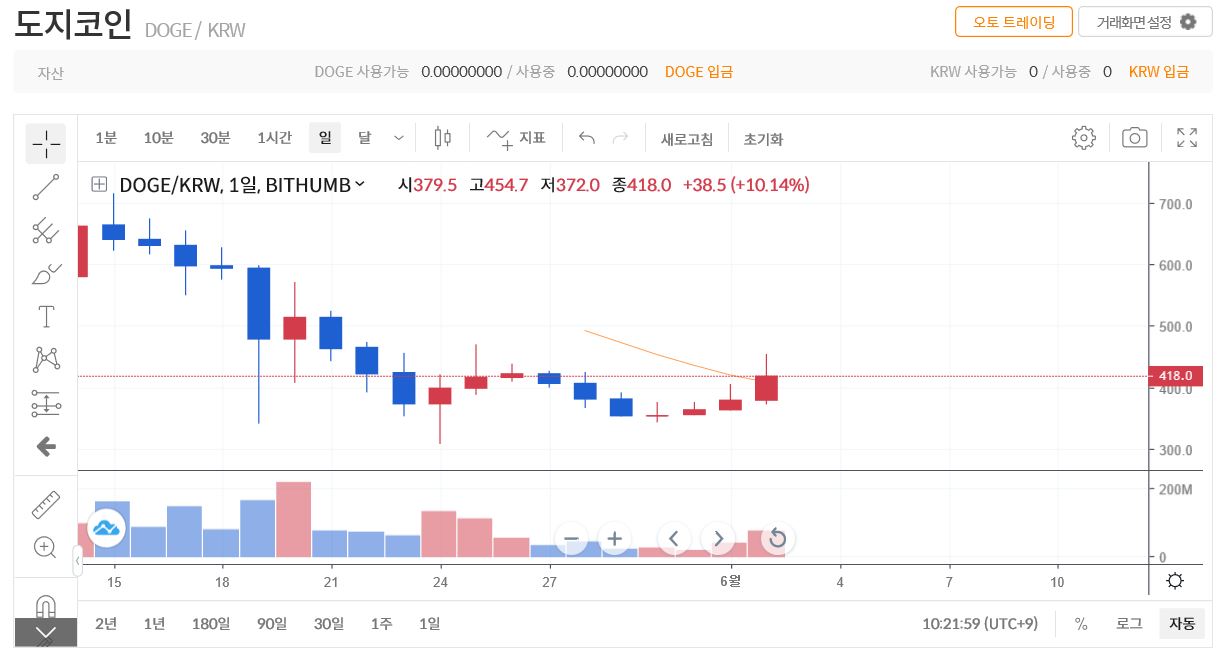This screenshot has width=1228, height=651.
Task: Click the KRW 입금 deposit link
Action: 1159,72
